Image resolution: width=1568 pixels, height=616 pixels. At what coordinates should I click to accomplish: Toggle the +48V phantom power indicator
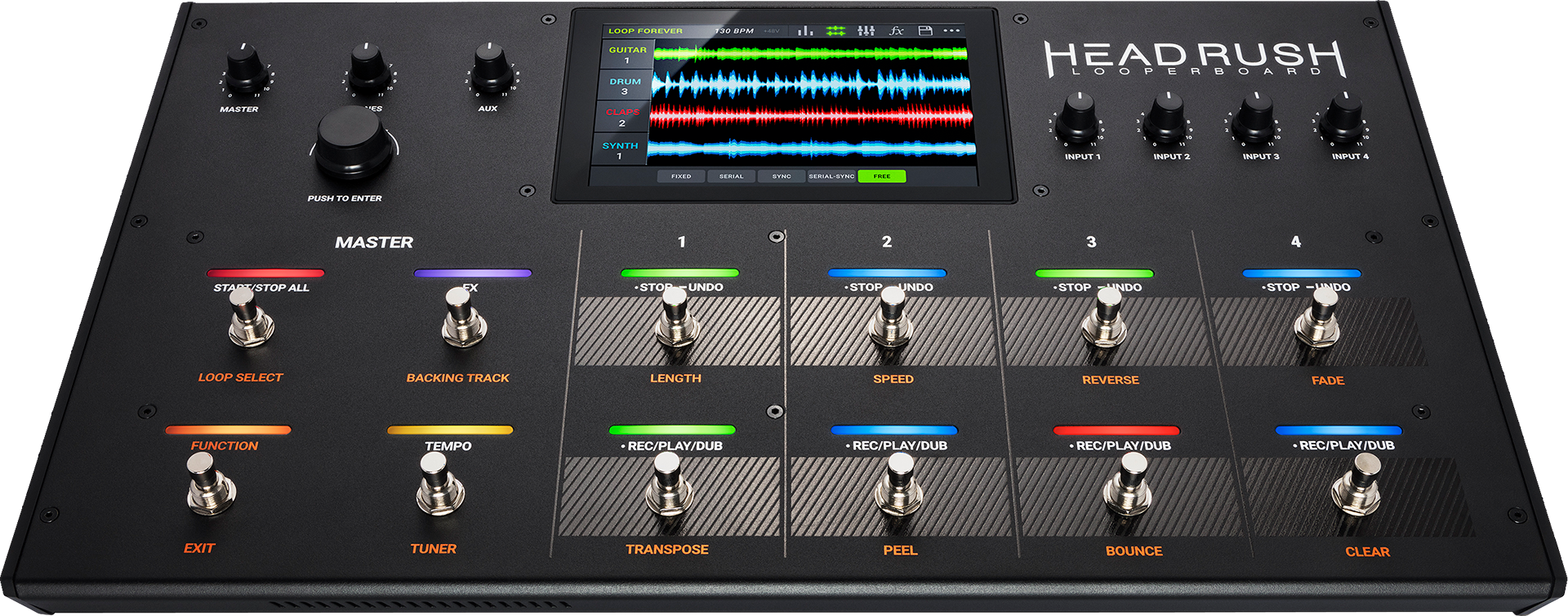(771, 31)
